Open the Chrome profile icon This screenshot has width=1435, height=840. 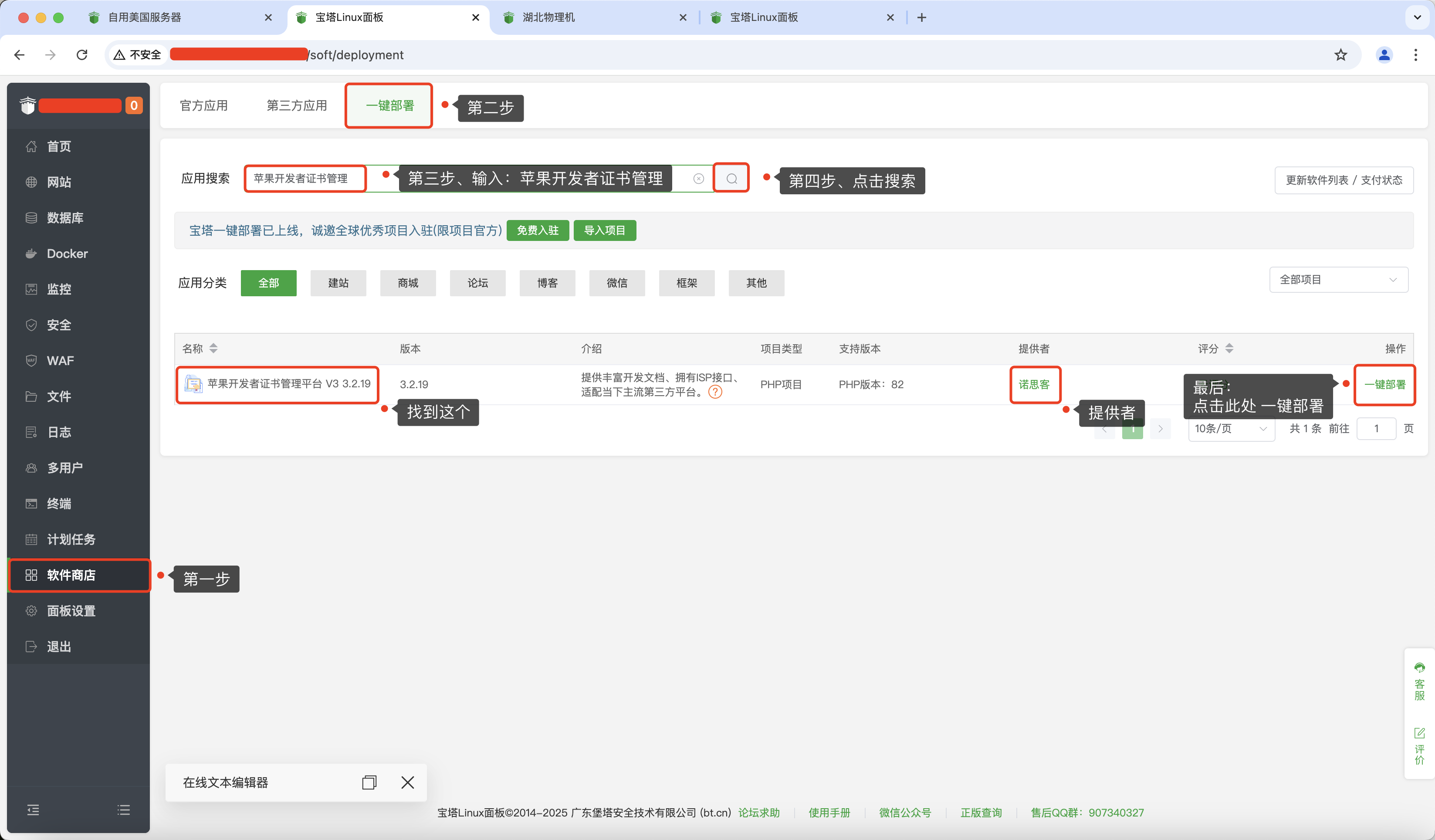coord(1384,54)
